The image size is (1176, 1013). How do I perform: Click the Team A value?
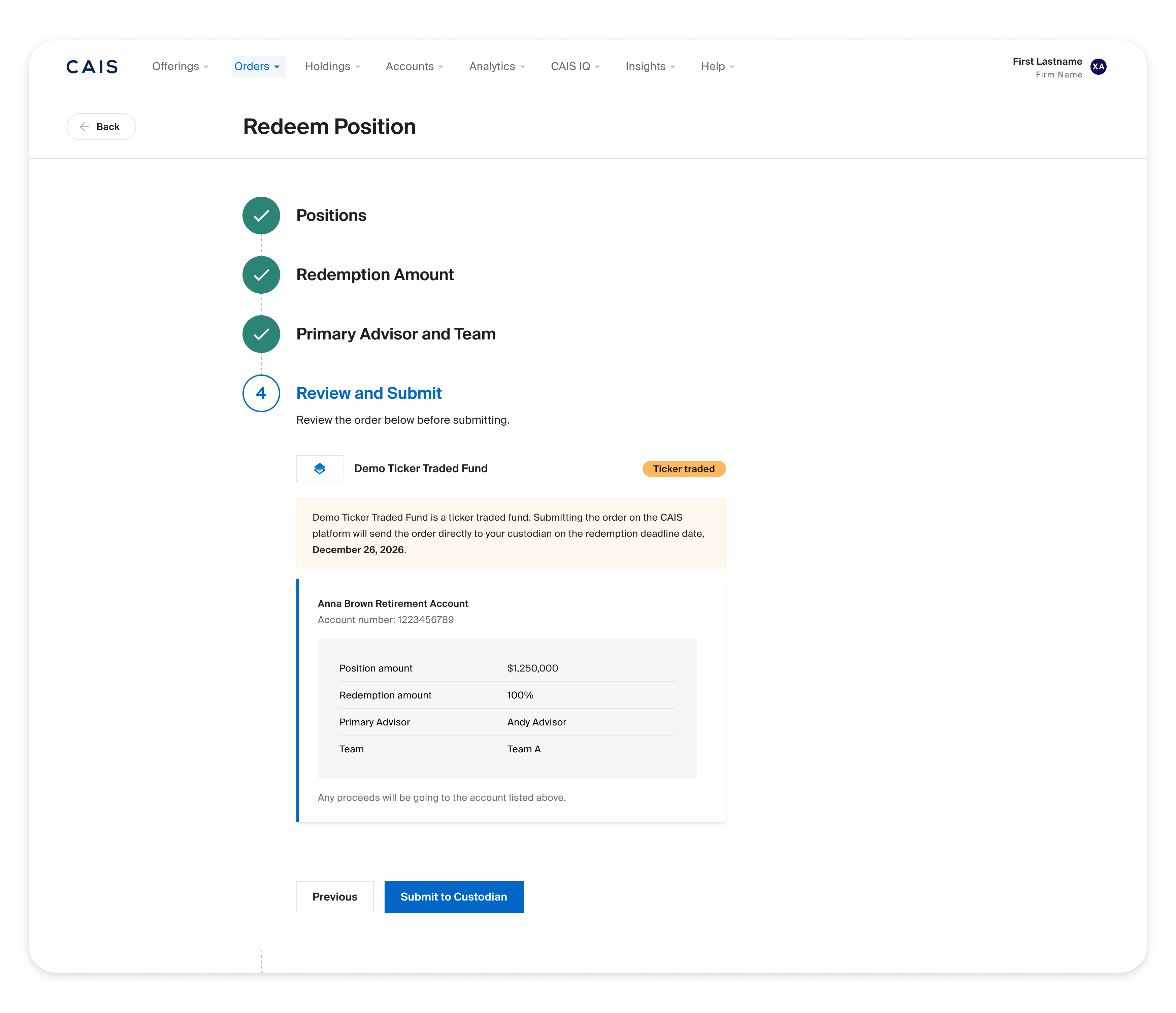524,749
